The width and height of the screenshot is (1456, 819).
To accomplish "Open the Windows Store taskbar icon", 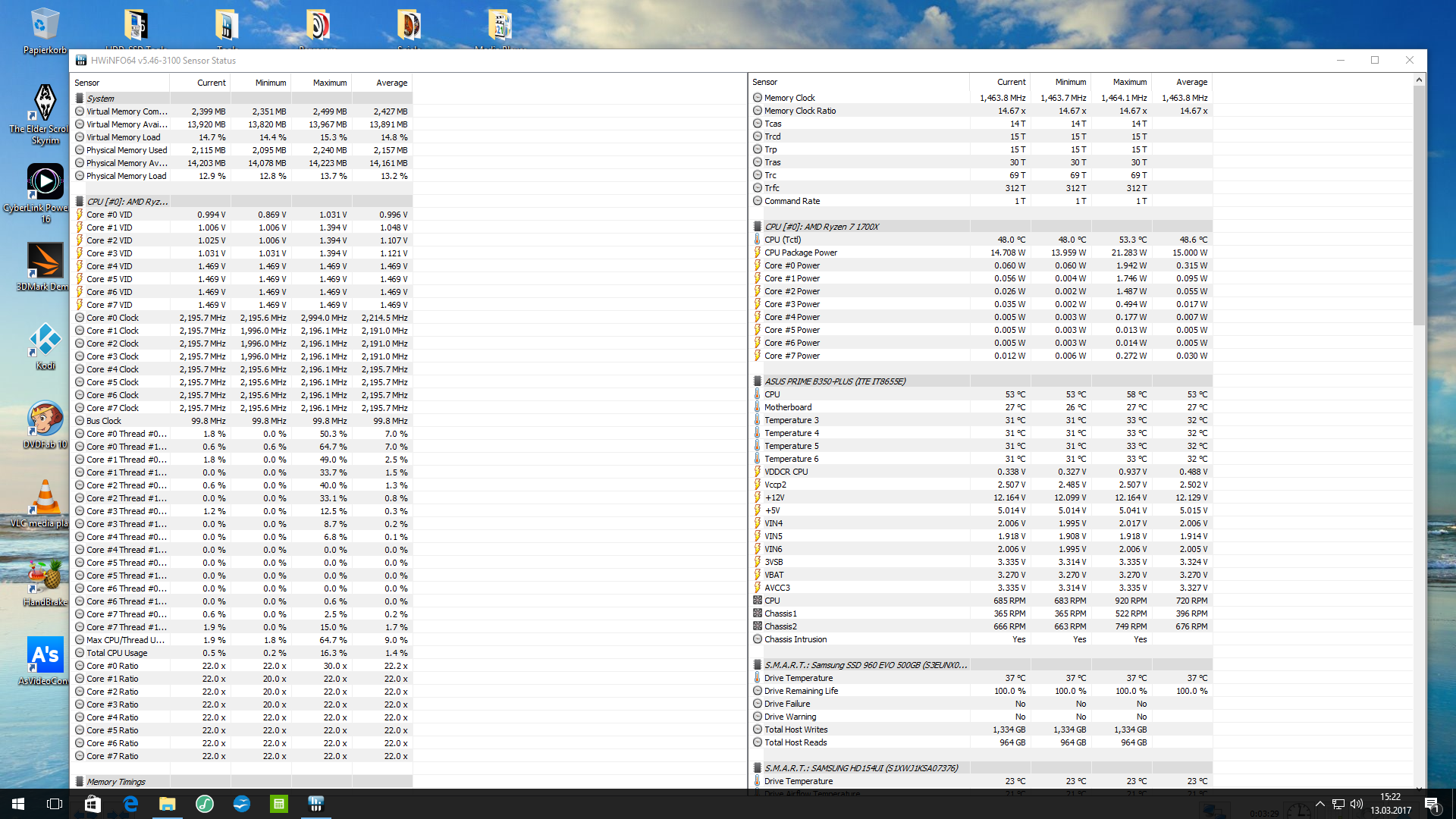I will 93,804.
